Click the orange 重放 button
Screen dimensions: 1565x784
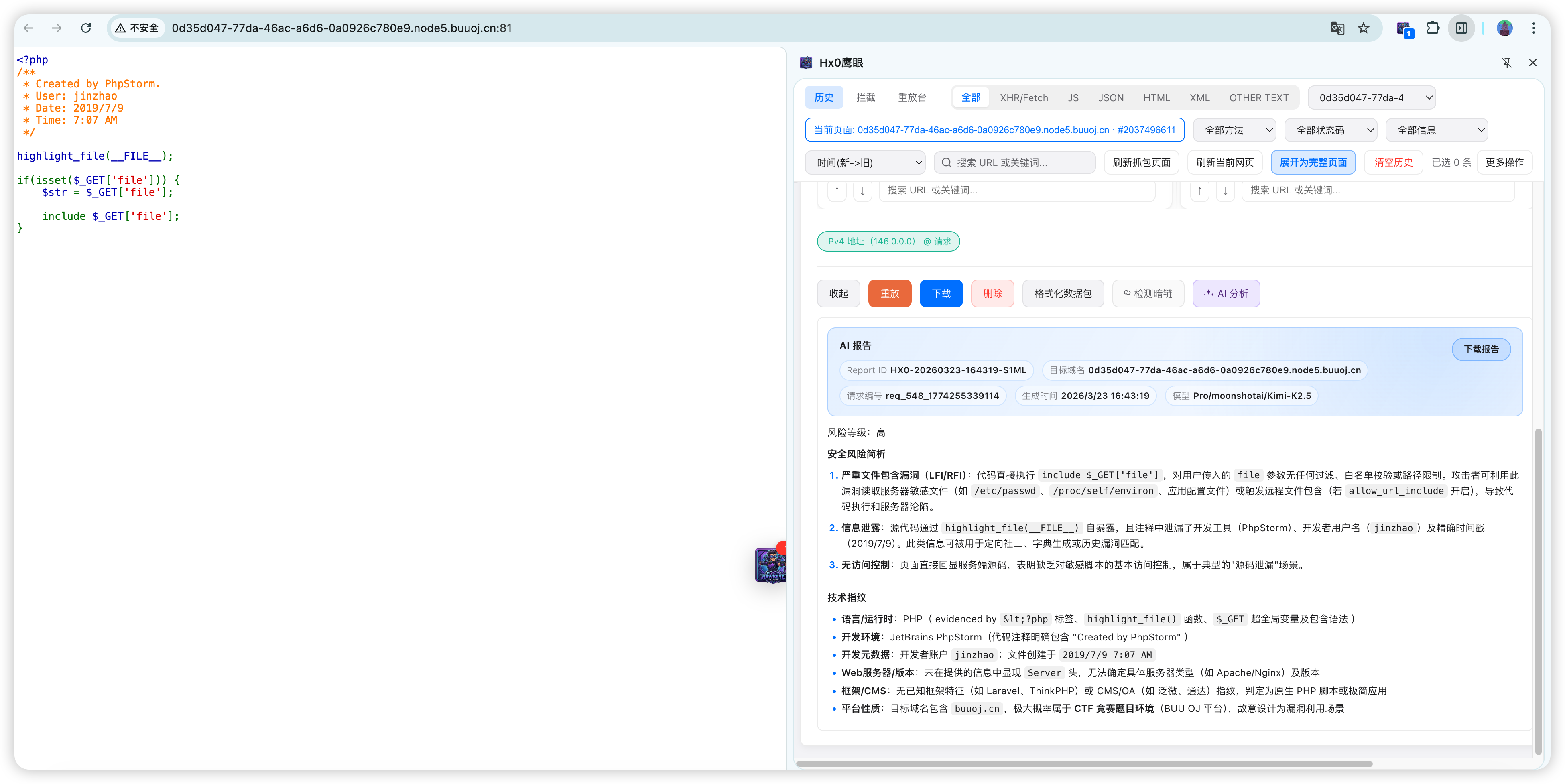(889, 293)
